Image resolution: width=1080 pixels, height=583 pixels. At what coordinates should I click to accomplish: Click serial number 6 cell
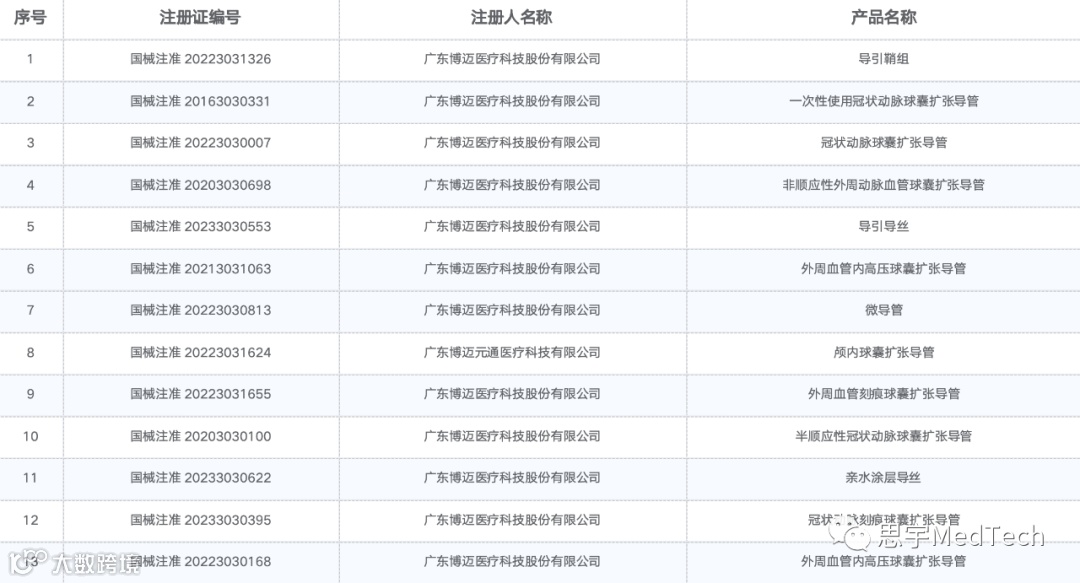pos(30,269)
